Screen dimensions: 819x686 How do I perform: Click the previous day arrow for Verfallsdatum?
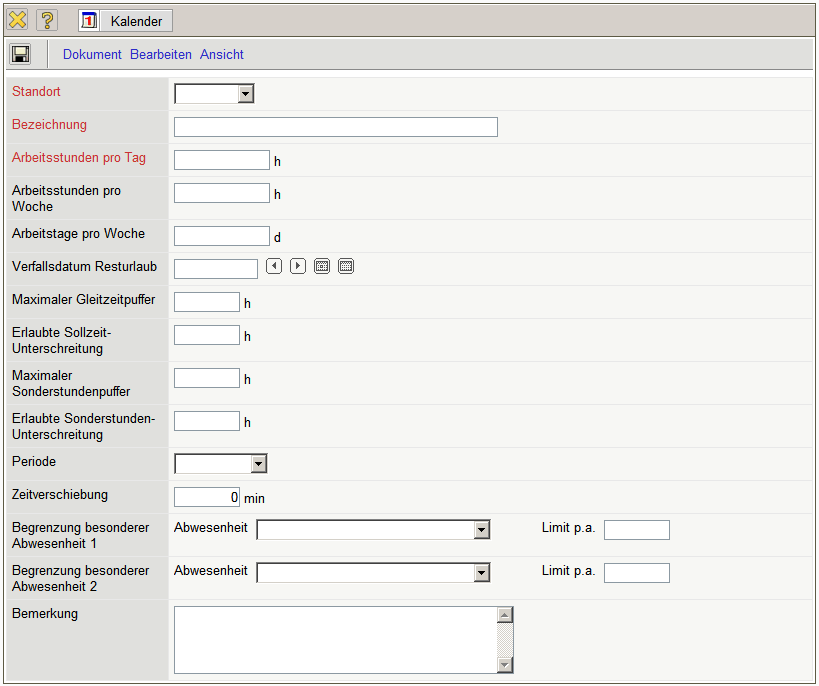pos(274,266)
